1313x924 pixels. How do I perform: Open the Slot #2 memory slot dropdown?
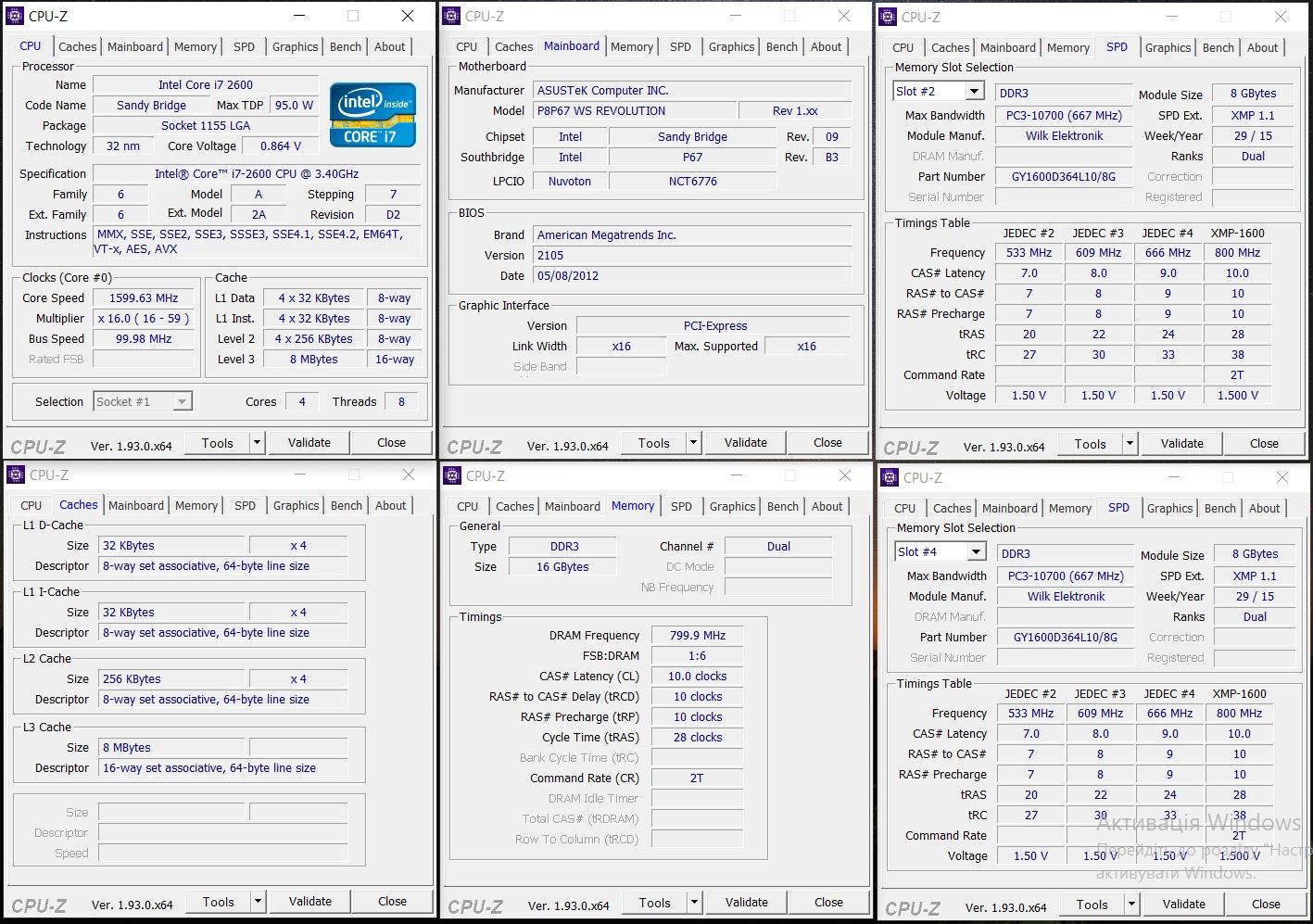(x=974, y=91)
